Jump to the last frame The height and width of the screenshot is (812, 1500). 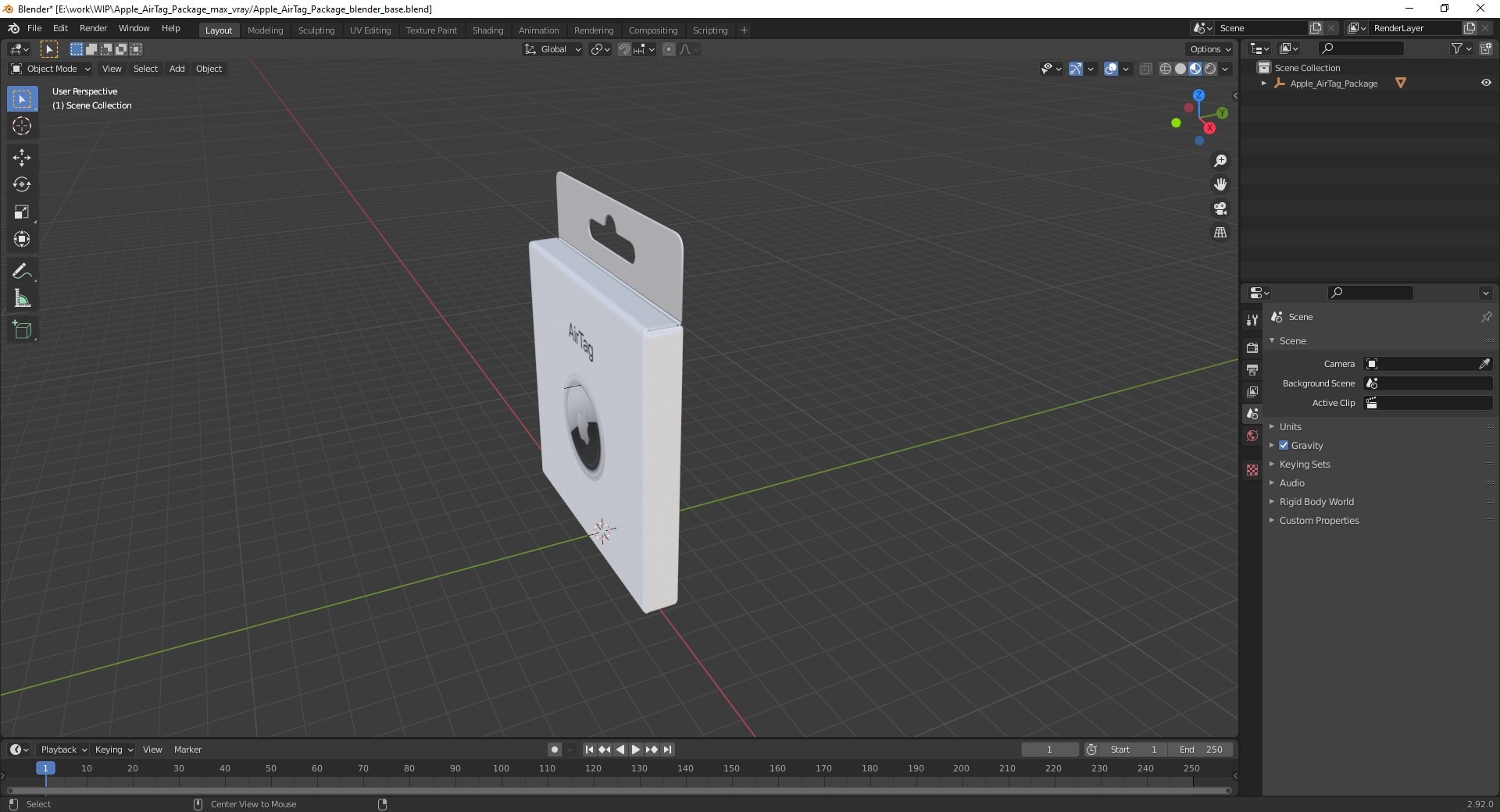pyautogui.click(x=667, y=750)
